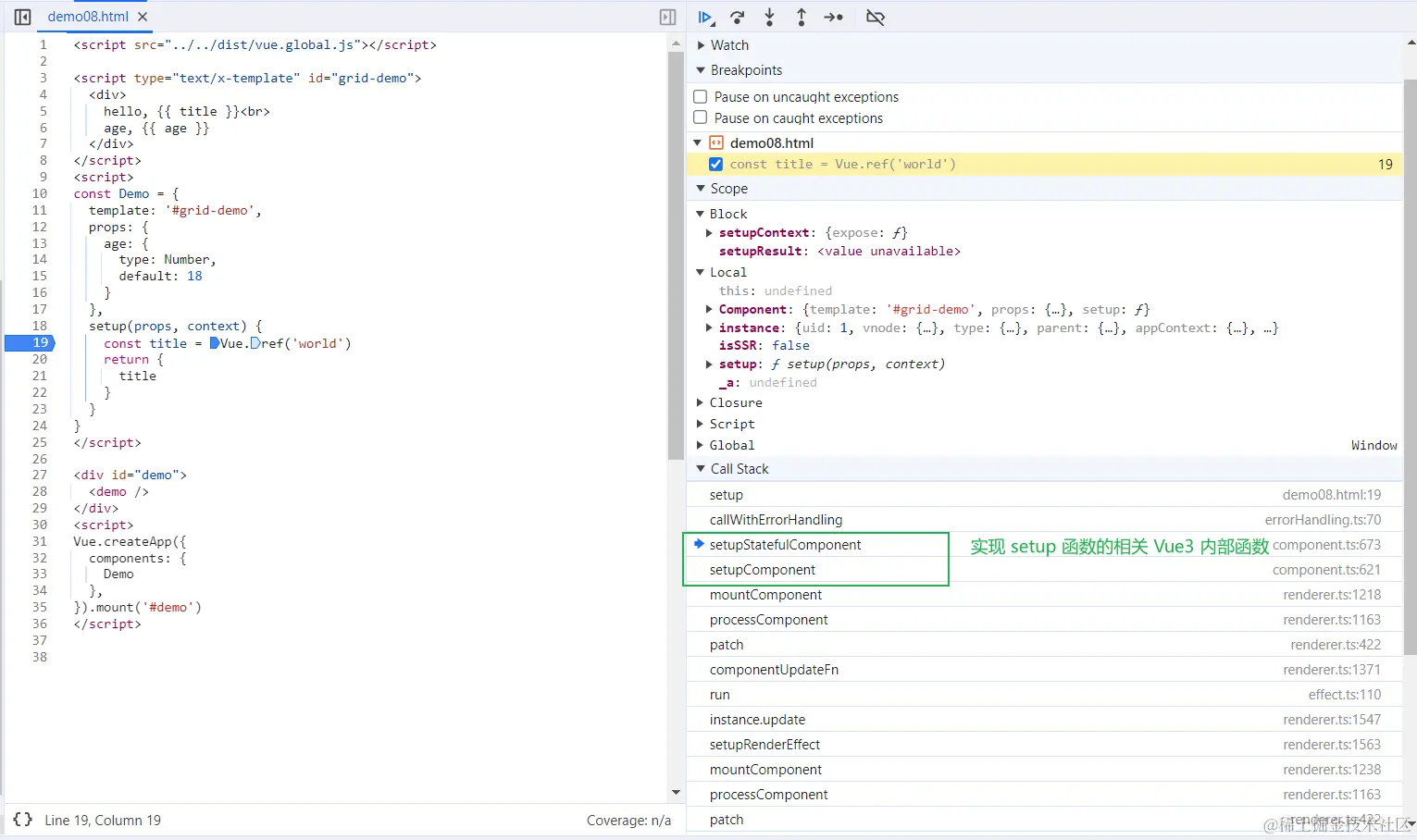This screenshot has width=1417, height=840.
Task: Click the Step button
Action: coord(833,17)
